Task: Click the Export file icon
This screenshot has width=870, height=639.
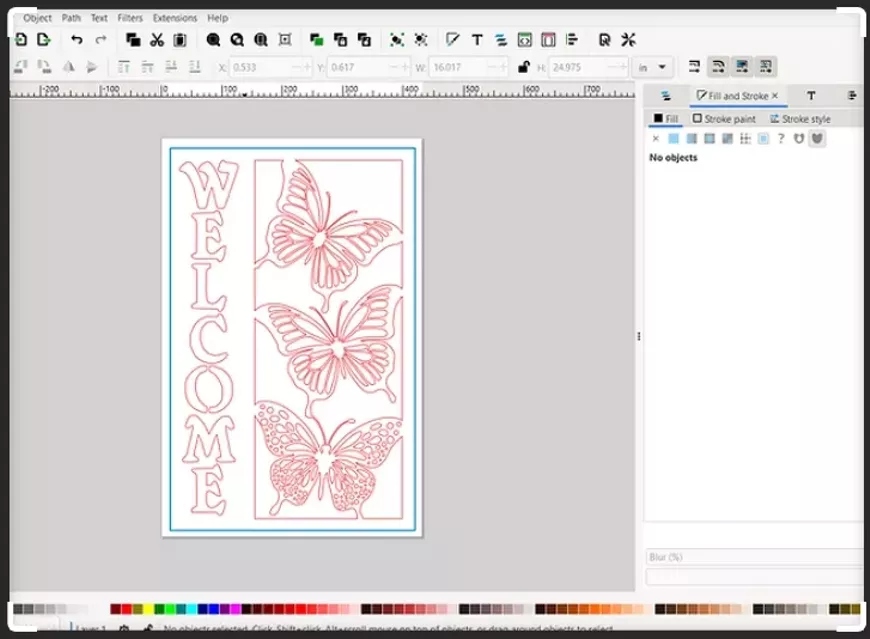Action: (44, 39)
